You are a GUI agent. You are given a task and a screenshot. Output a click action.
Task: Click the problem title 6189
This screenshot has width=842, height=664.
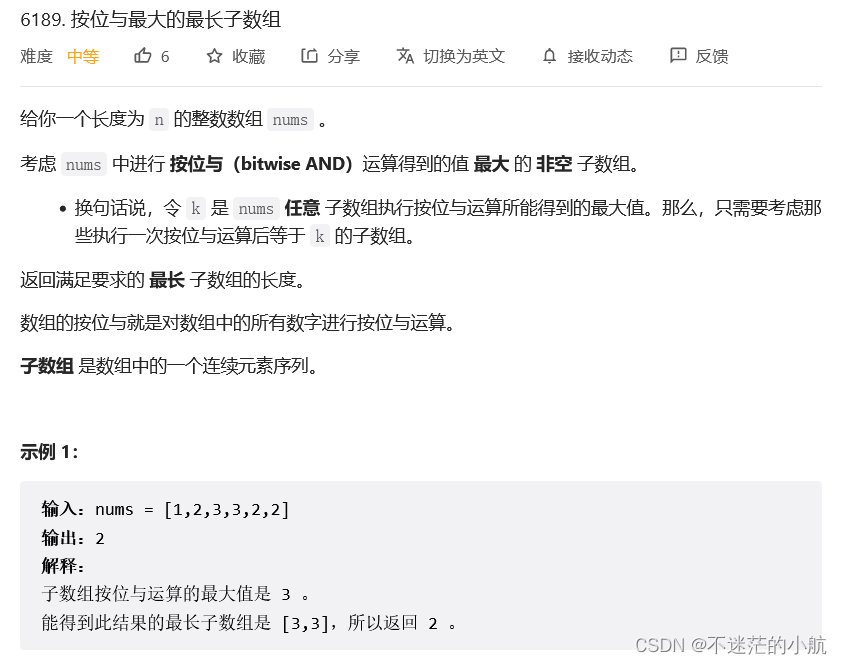[x=150, y=19]
